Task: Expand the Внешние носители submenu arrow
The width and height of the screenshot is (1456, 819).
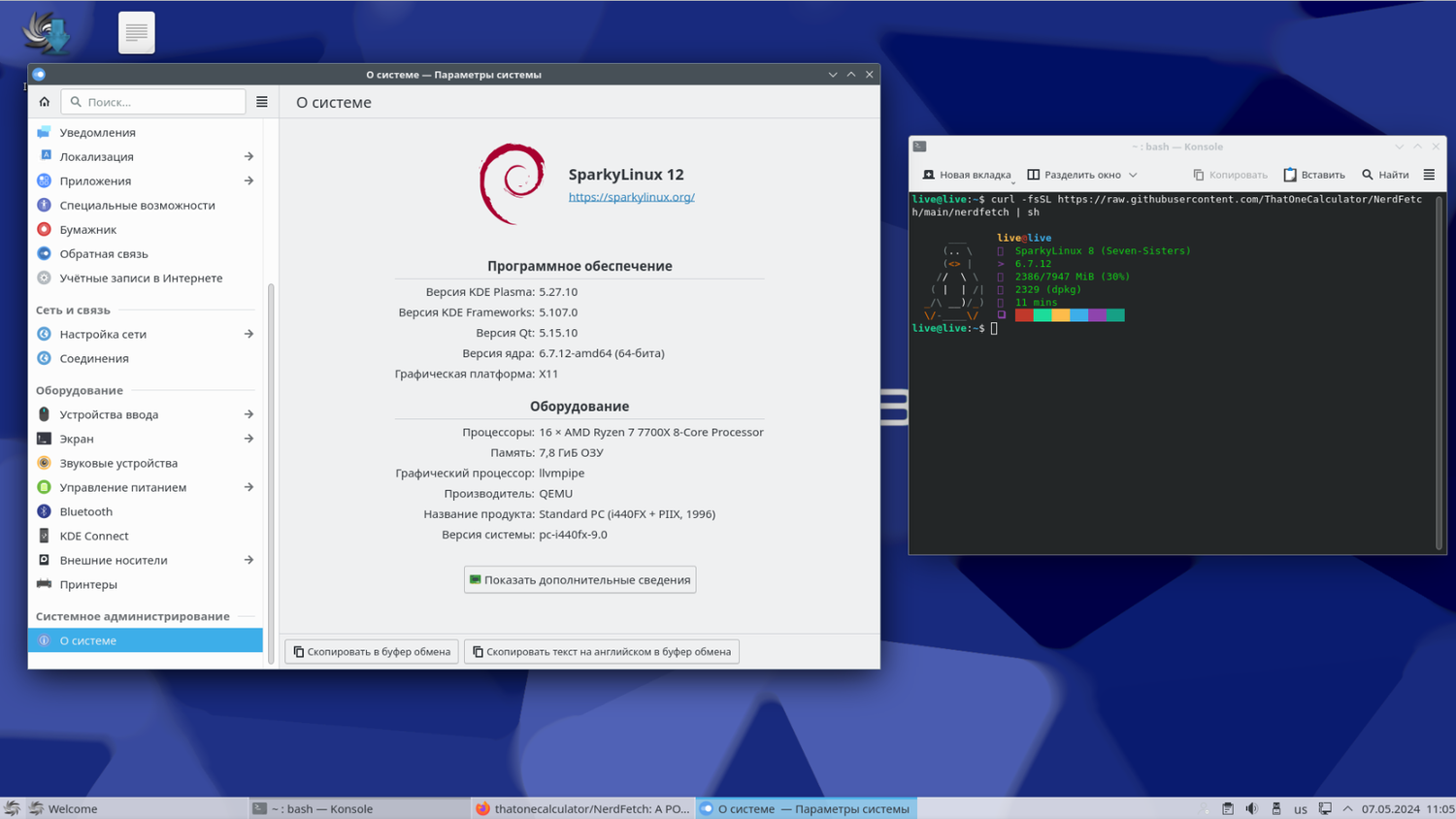Action: click(x=248, y=560)
